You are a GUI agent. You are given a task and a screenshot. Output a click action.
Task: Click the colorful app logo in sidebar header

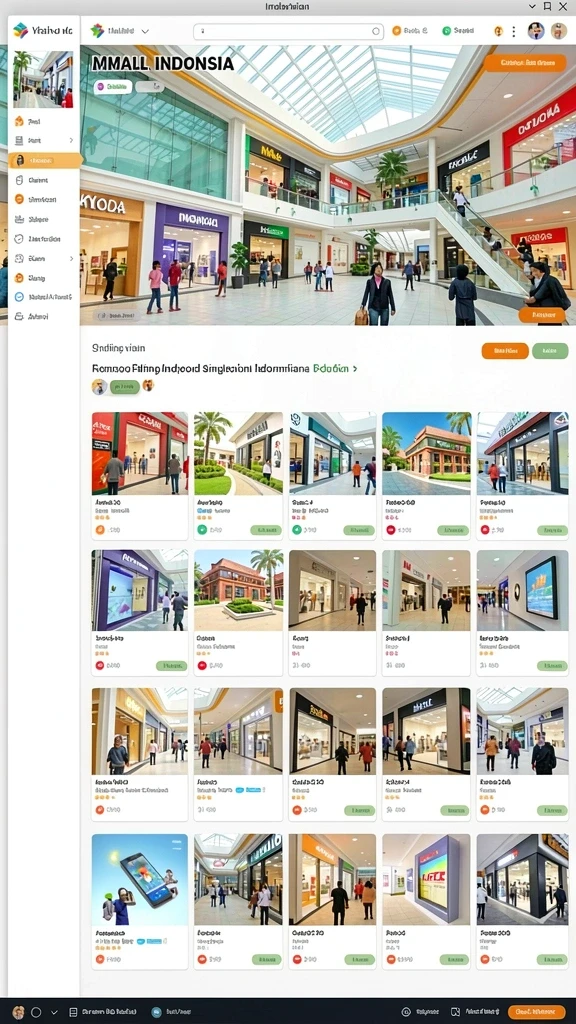20,30
